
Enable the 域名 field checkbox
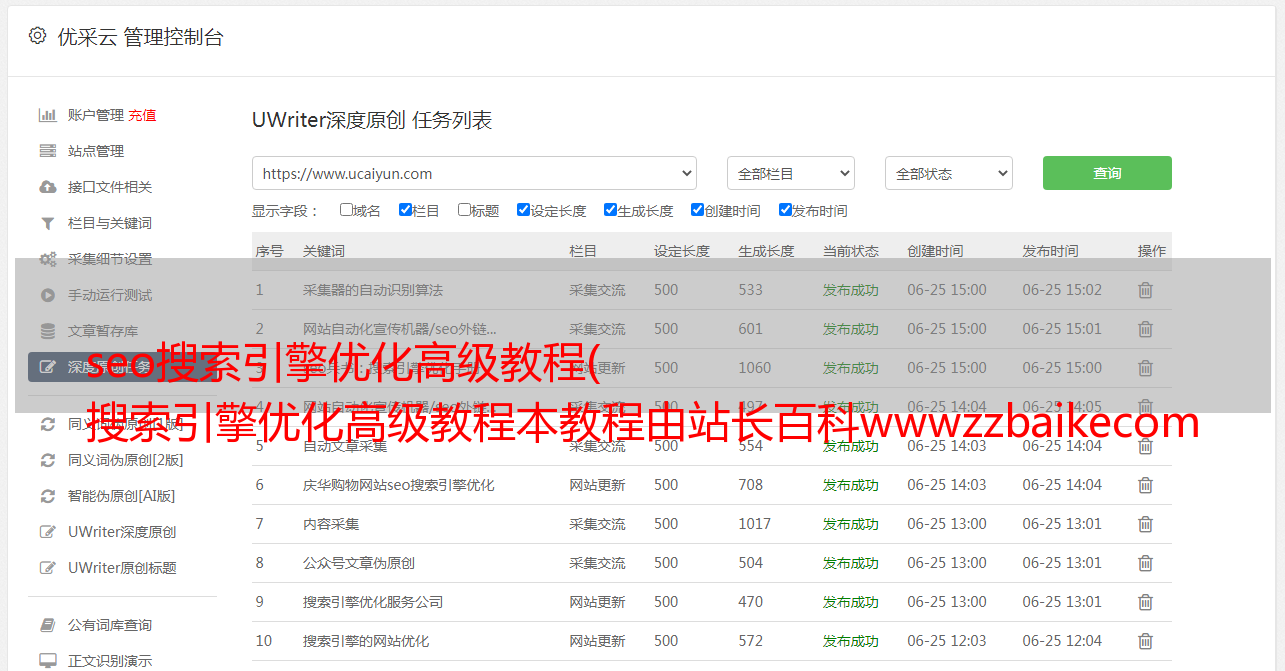click(x=346, y=210)
